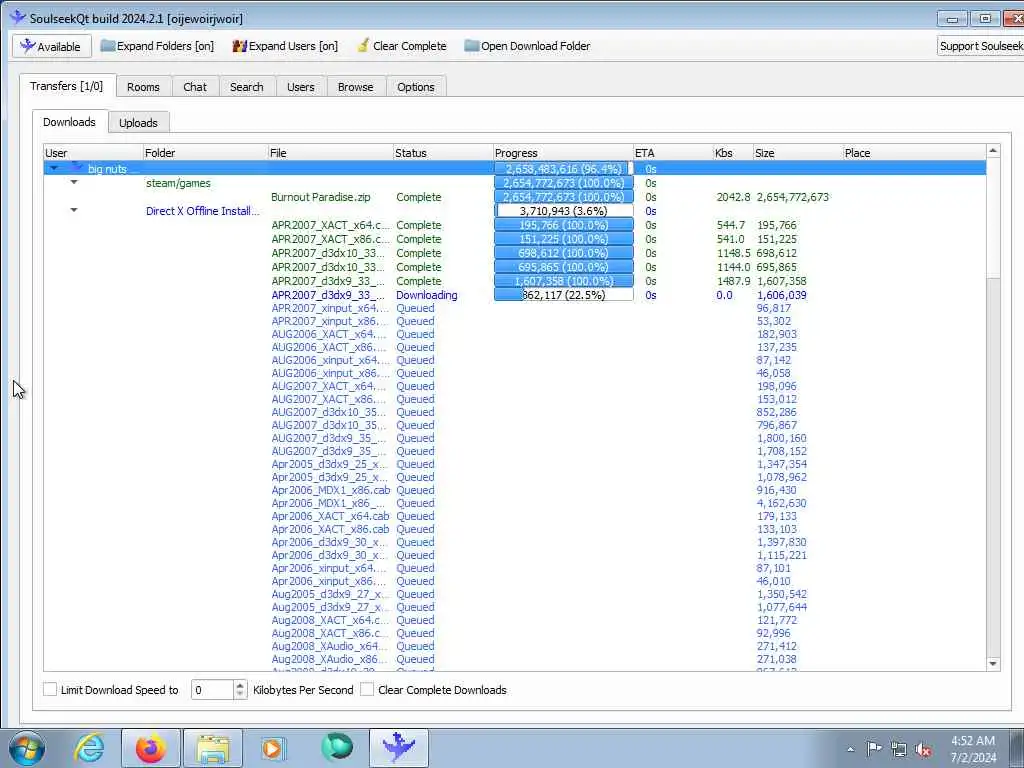
Task: Sort by the File column header
Action: click(x=330, y=153)
